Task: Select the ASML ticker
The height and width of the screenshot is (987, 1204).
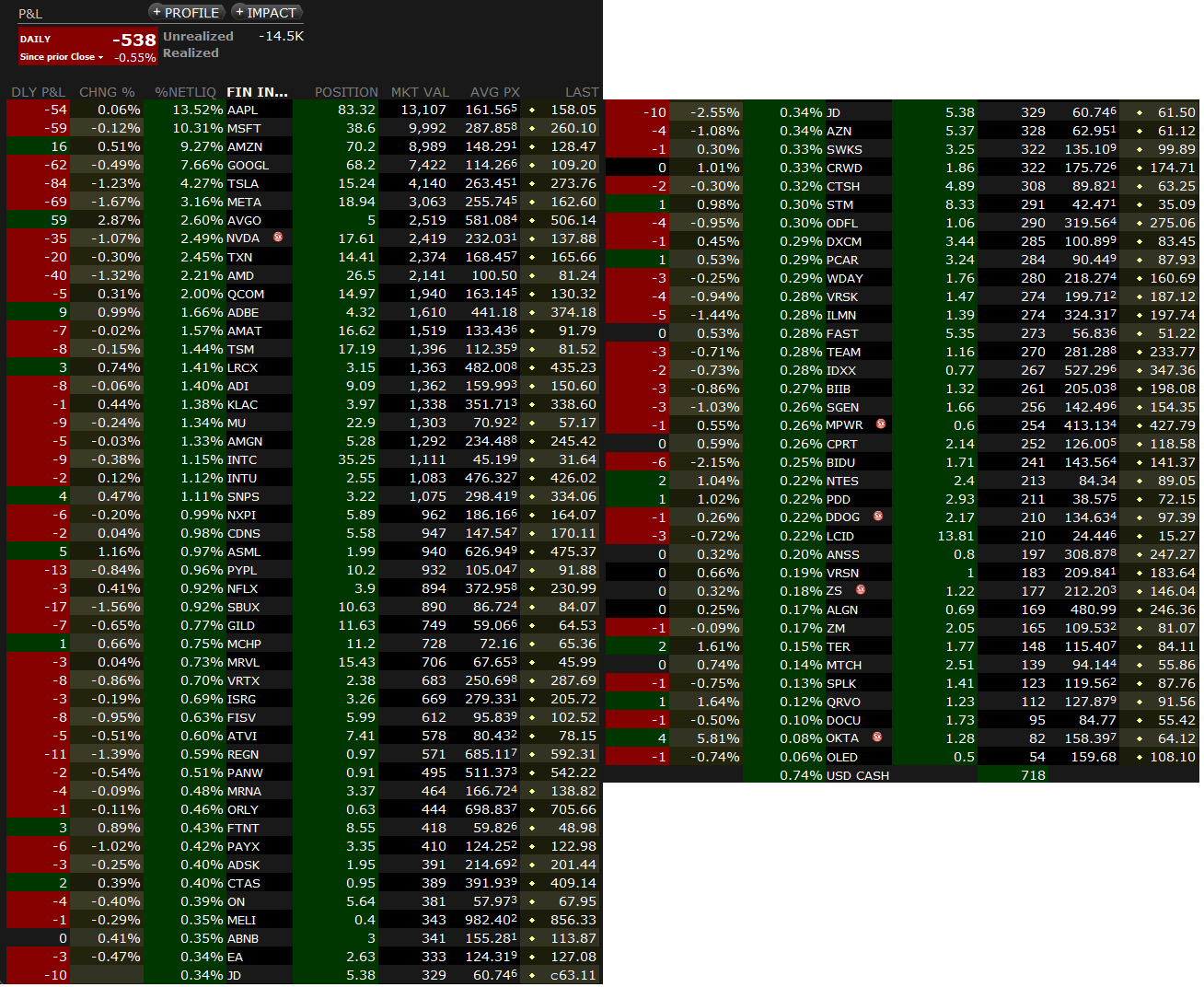Action: (x=244, y=552)
